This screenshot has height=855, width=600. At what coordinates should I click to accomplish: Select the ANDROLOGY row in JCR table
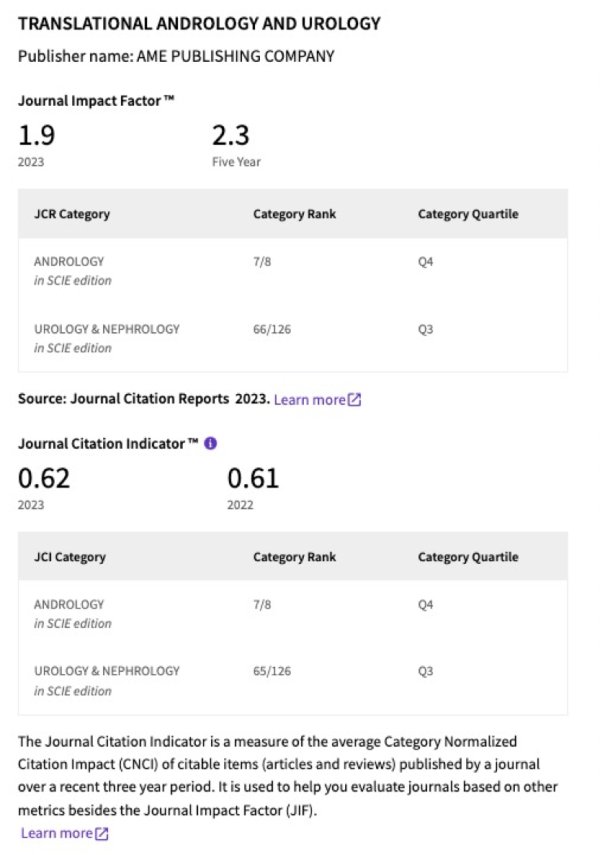(x=293, y=271)
